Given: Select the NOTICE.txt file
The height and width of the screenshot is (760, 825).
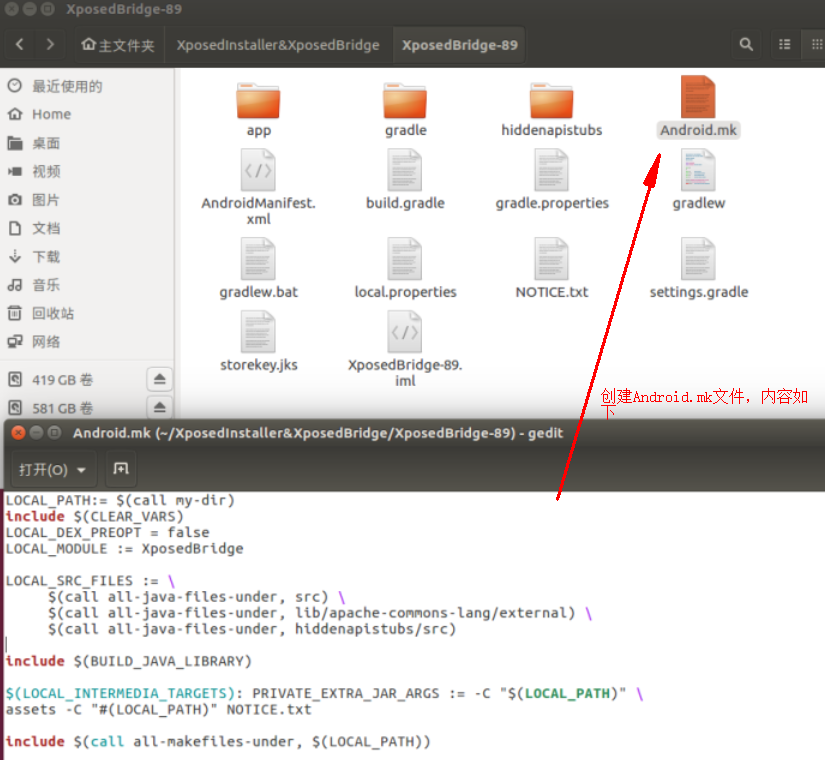Looking at the screenshot, I should click(x=551, y=268).
